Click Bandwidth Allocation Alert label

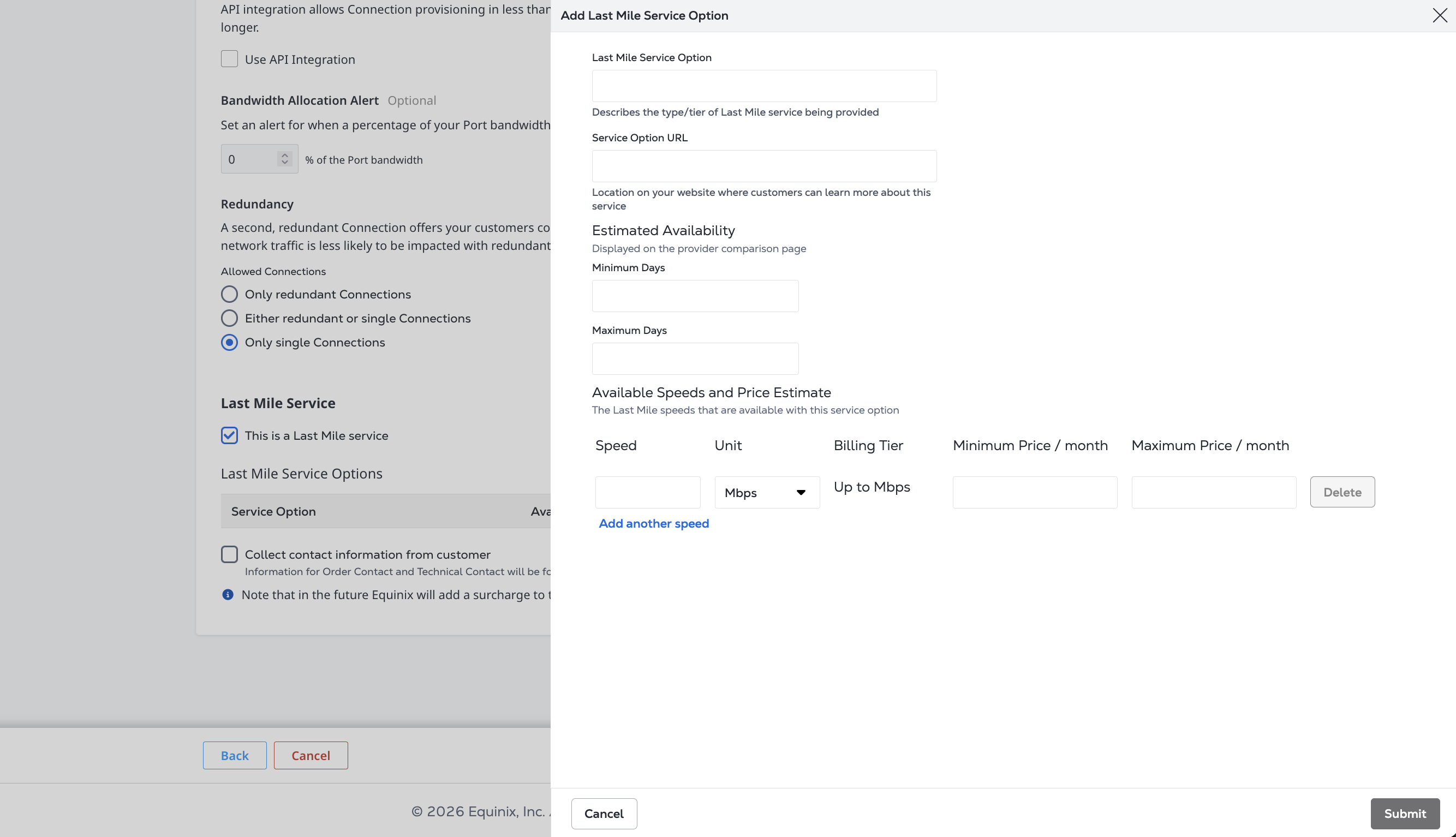tap(300, 100)
